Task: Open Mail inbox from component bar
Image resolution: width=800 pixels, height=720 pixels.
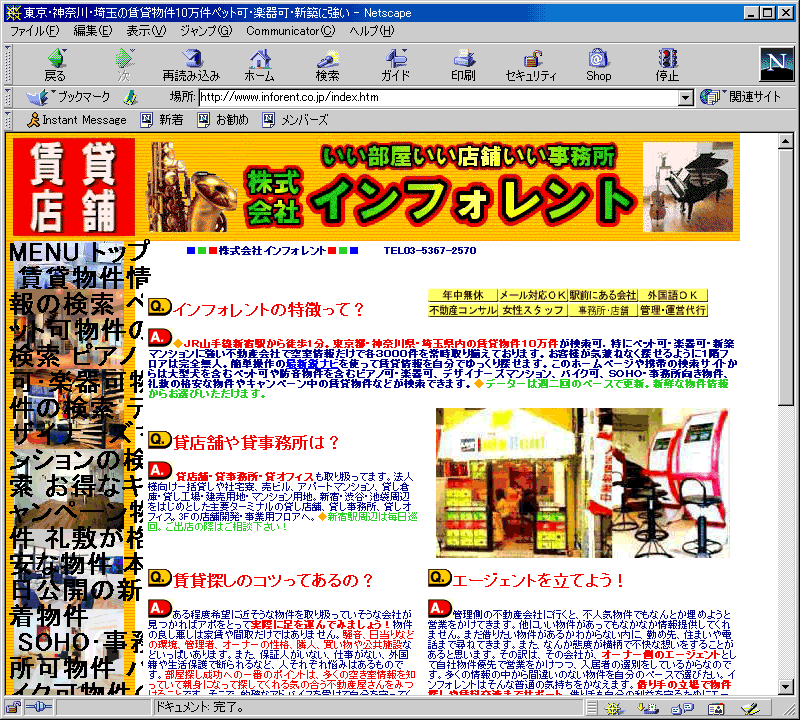Action: click(648, 708)
